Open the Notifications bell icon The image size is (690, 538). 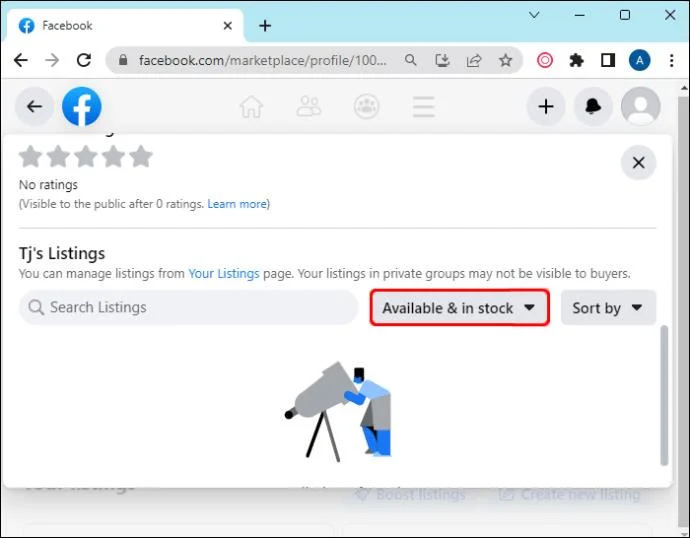[x=593, y=106]
